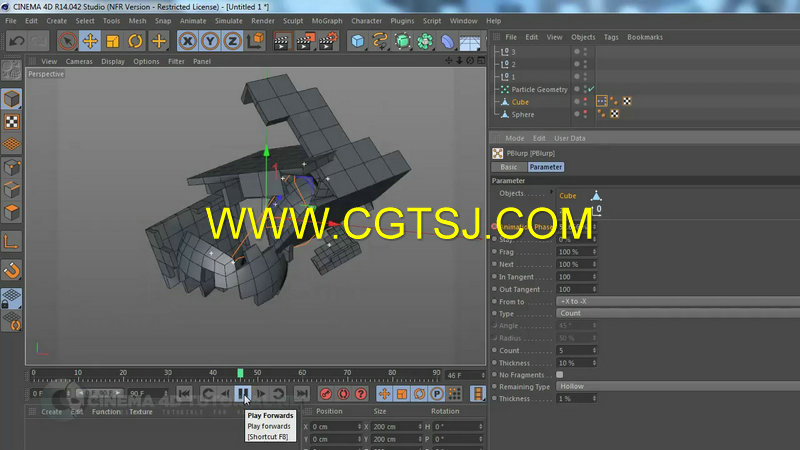
Task: Open the MoGraph menu
Action: click(x=327, y=21)
